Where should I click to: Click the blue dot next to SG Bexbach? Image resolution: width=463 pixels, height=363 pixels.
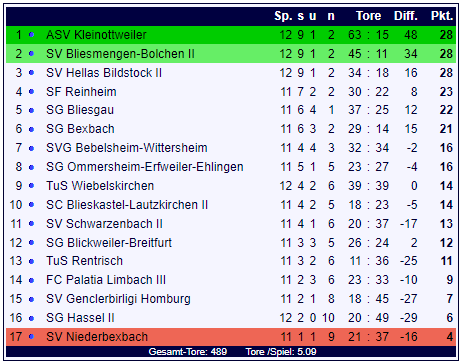[x=31, y=129]
